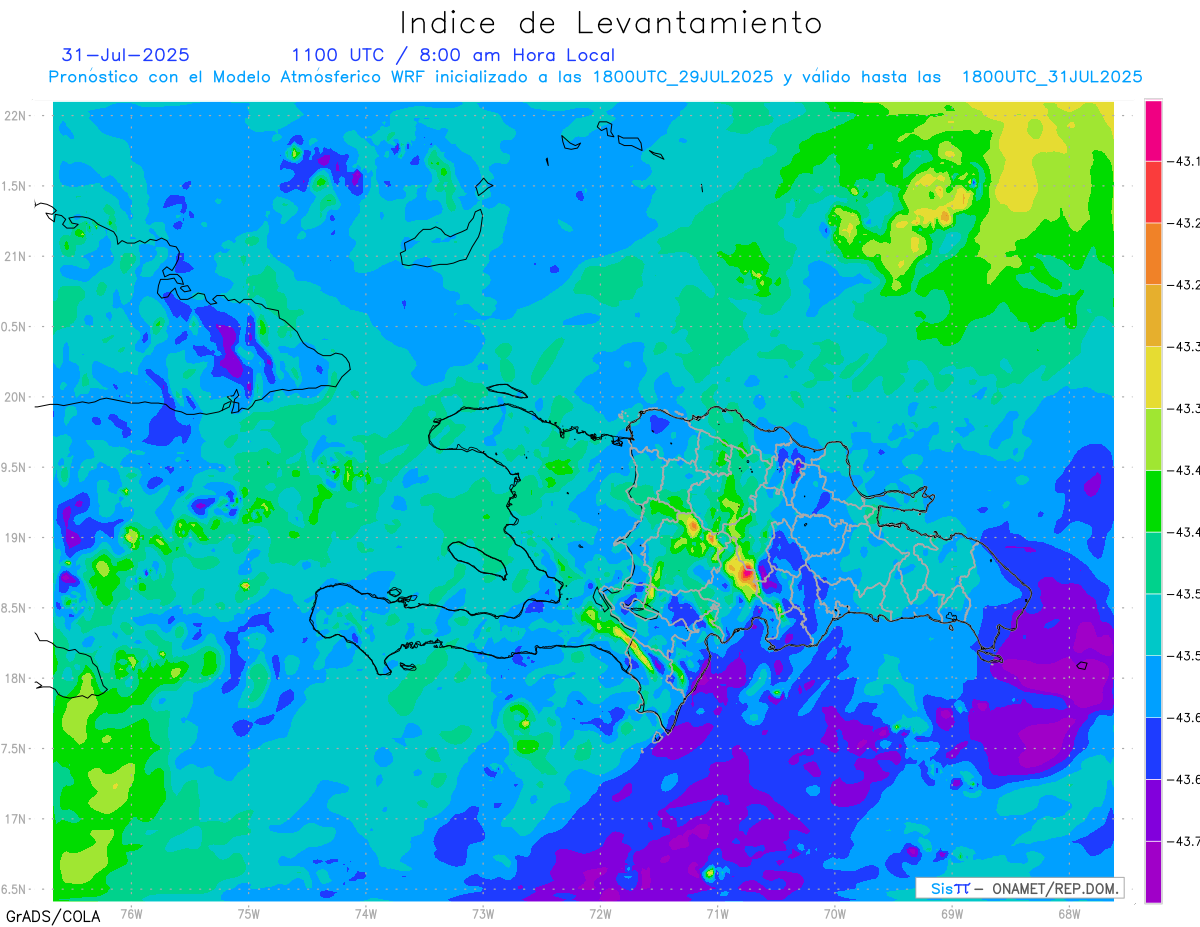Viewport: 1200px width, 927px height.
Task: Click the bottom purple swatch in the color legend
Action: (x=1153, y=871)
